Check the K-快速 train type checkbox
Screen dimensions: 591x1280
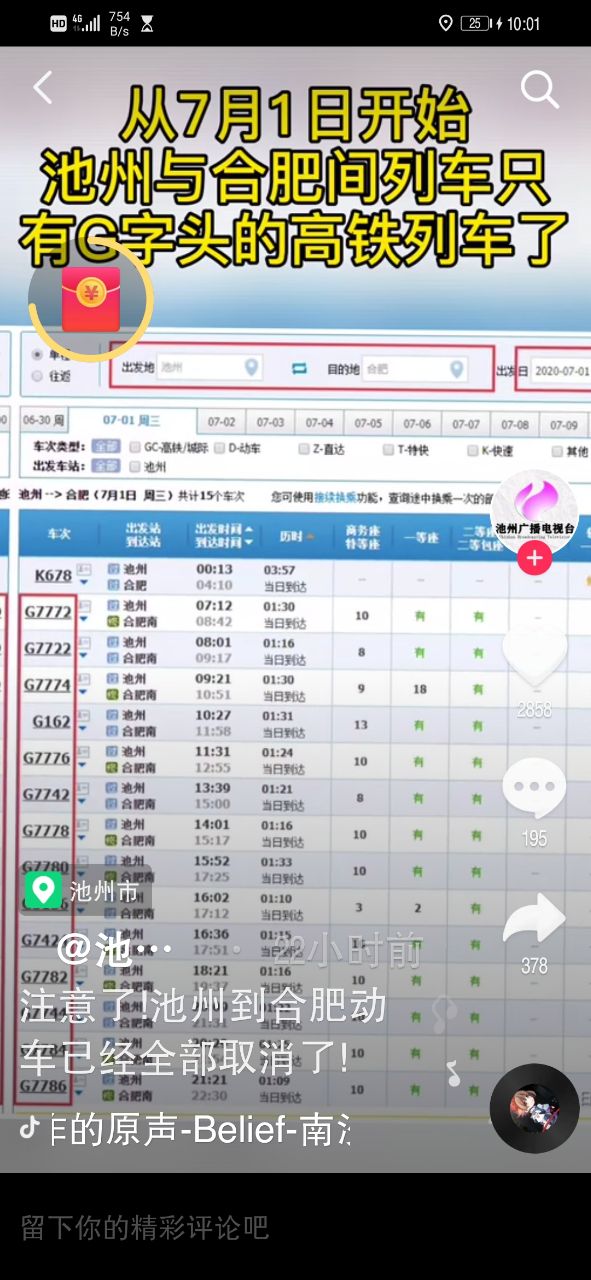click(x=472, y=450)
